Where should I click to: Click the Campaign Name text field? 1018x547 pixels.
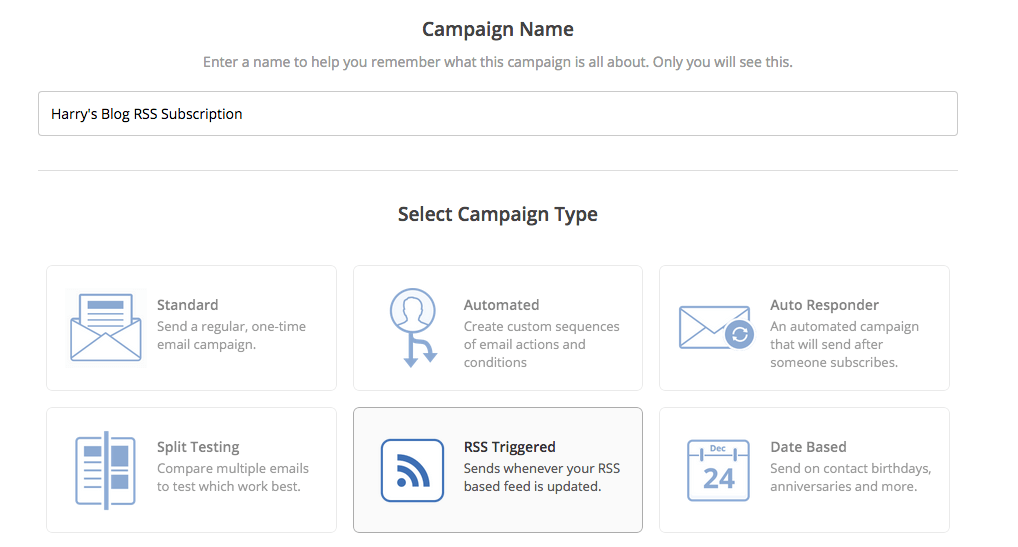497,114
